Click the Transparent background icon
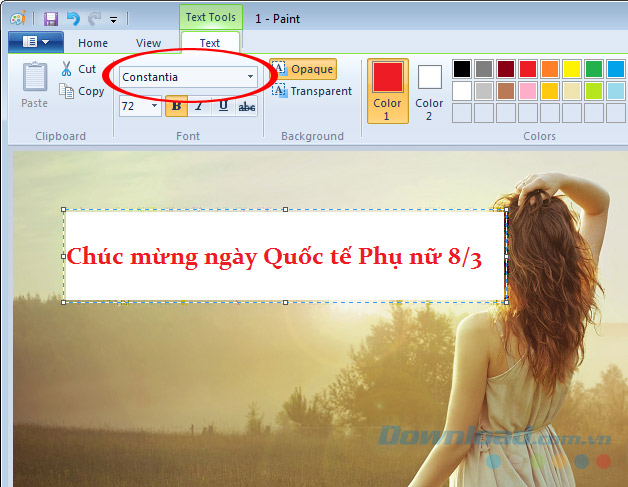The image size is (628, 487). pos(279,90)
